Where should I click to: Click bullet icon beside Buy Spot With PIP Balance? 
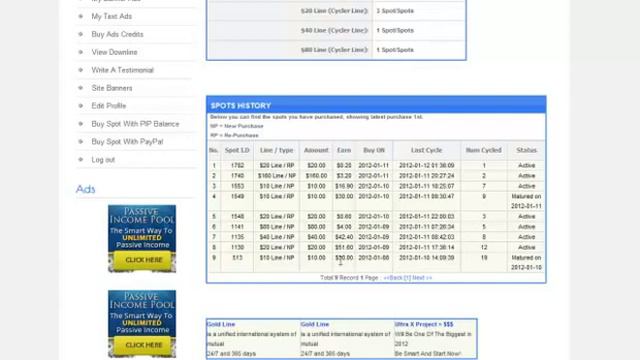coord(80,124)
